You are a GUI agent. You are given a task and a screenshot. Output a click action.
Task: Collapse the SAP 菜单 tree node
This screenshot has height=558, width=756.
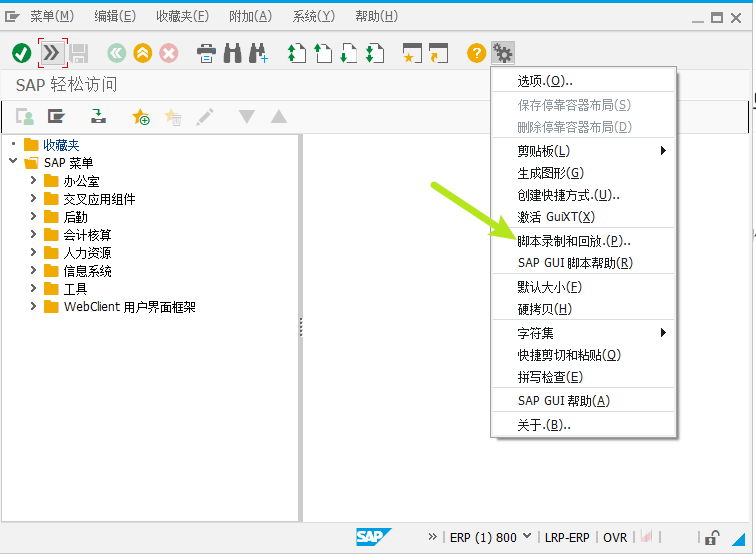point(13,161)
